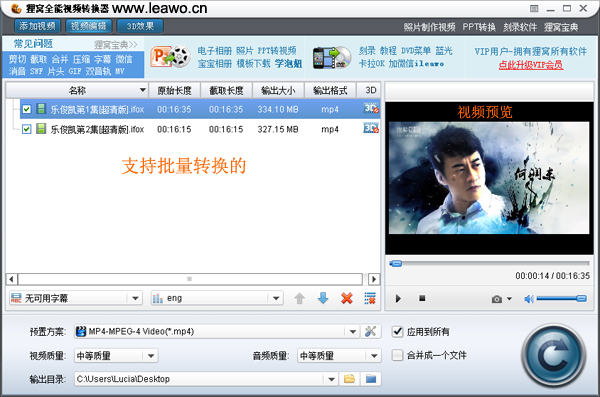600x397 pixels.
Task: Open PPT转换 from top menu
Action: 479,27
